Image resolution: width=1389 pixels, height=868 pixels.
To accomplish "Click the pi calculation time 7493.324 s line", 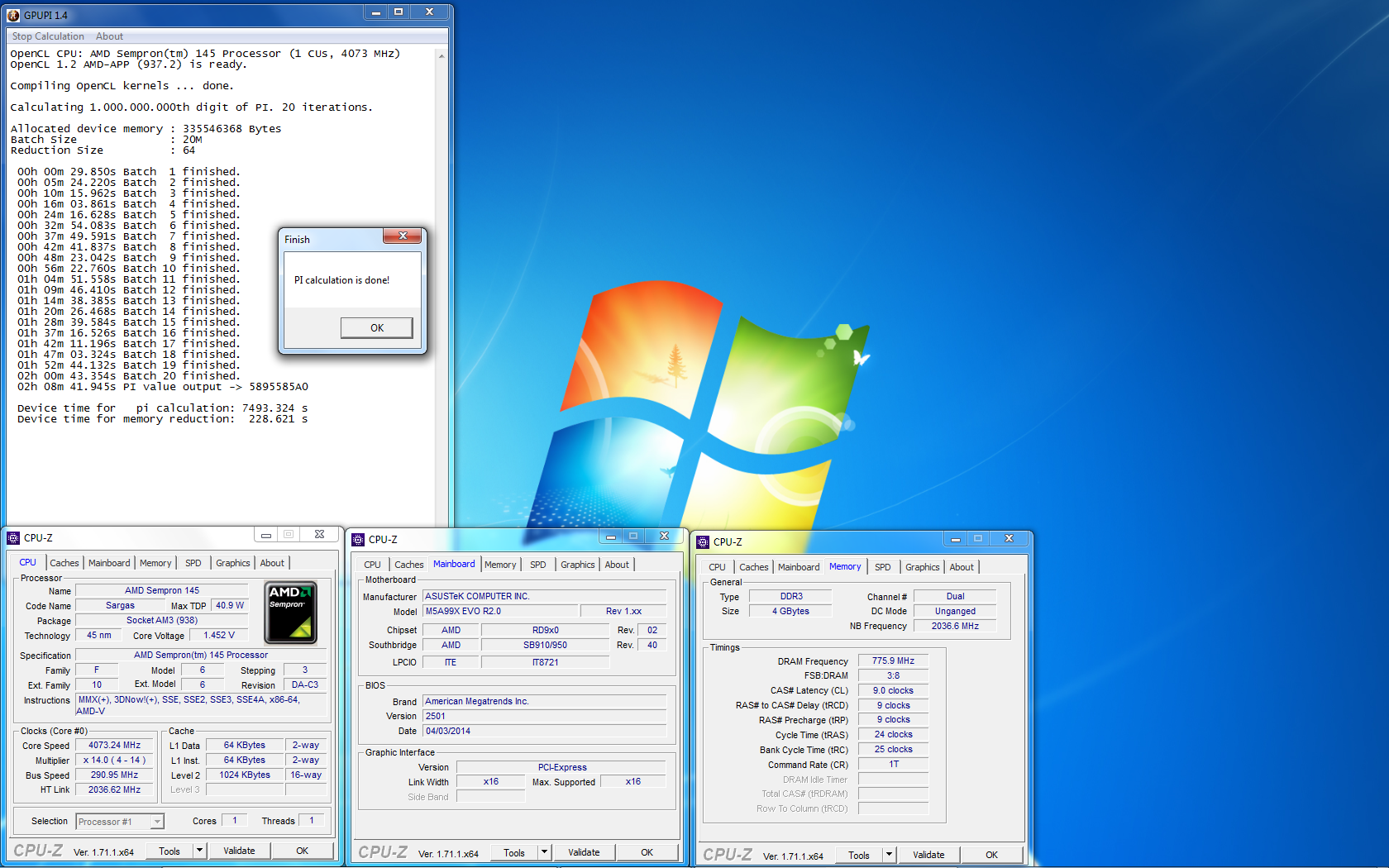I will click(x=163, y=408).
